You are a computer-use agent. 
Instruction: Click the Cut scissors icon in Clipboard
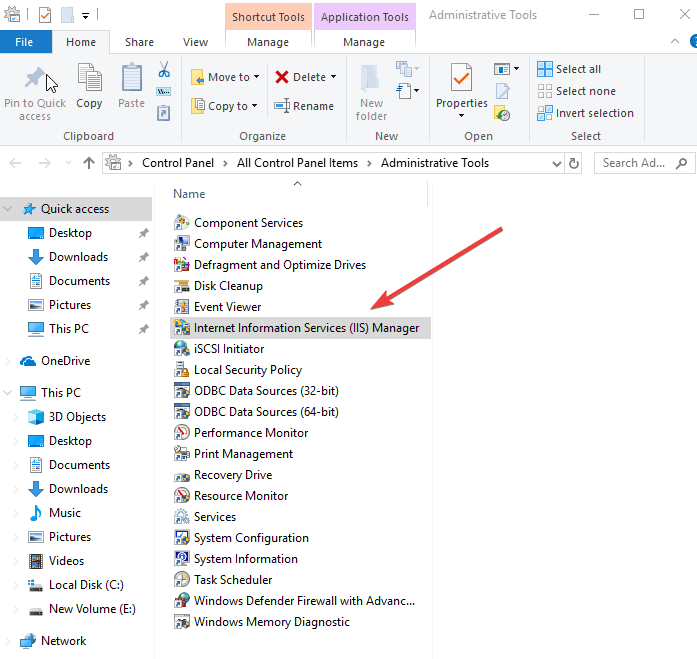(164, 70)
